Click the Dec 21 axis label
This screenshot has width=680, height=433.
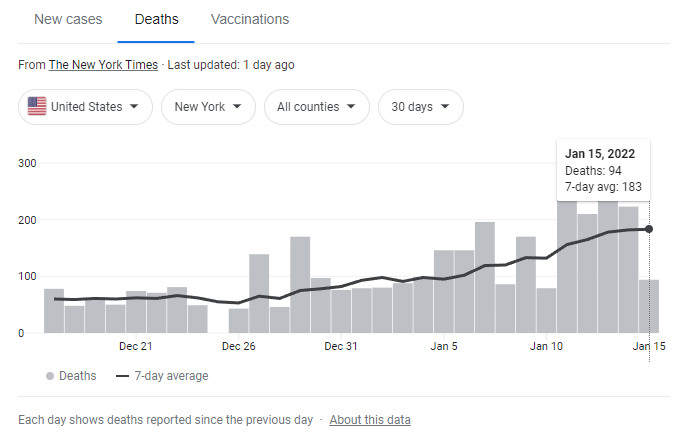coord(135,347)
